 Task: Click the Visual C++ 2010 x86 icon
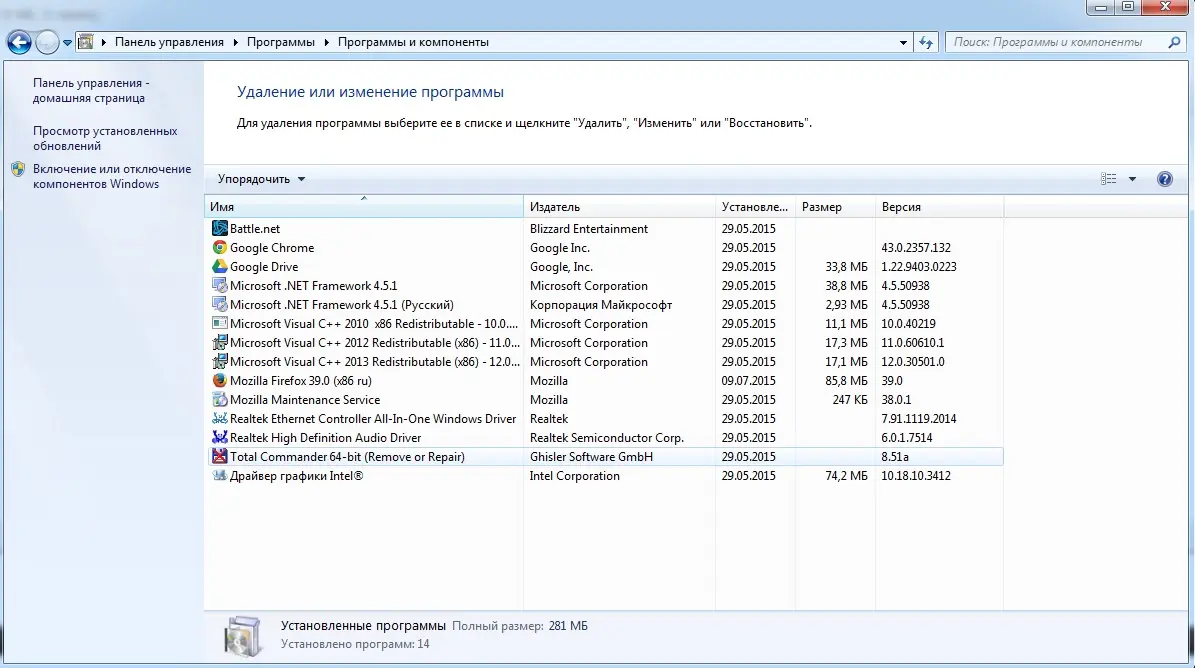(x=219, y=324)
